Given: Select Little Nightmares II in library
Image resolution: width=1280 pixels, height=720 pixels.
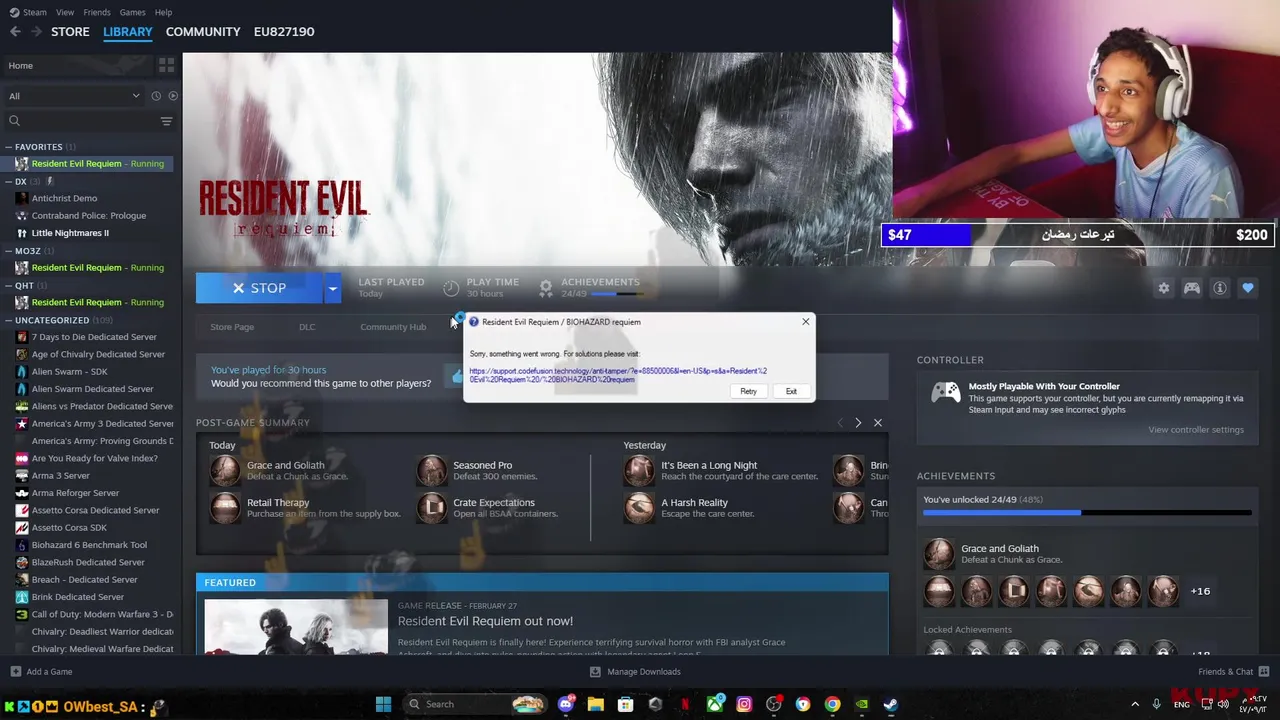Looking at the screenshot, I should pyautogui.click(x=70, y=233).
